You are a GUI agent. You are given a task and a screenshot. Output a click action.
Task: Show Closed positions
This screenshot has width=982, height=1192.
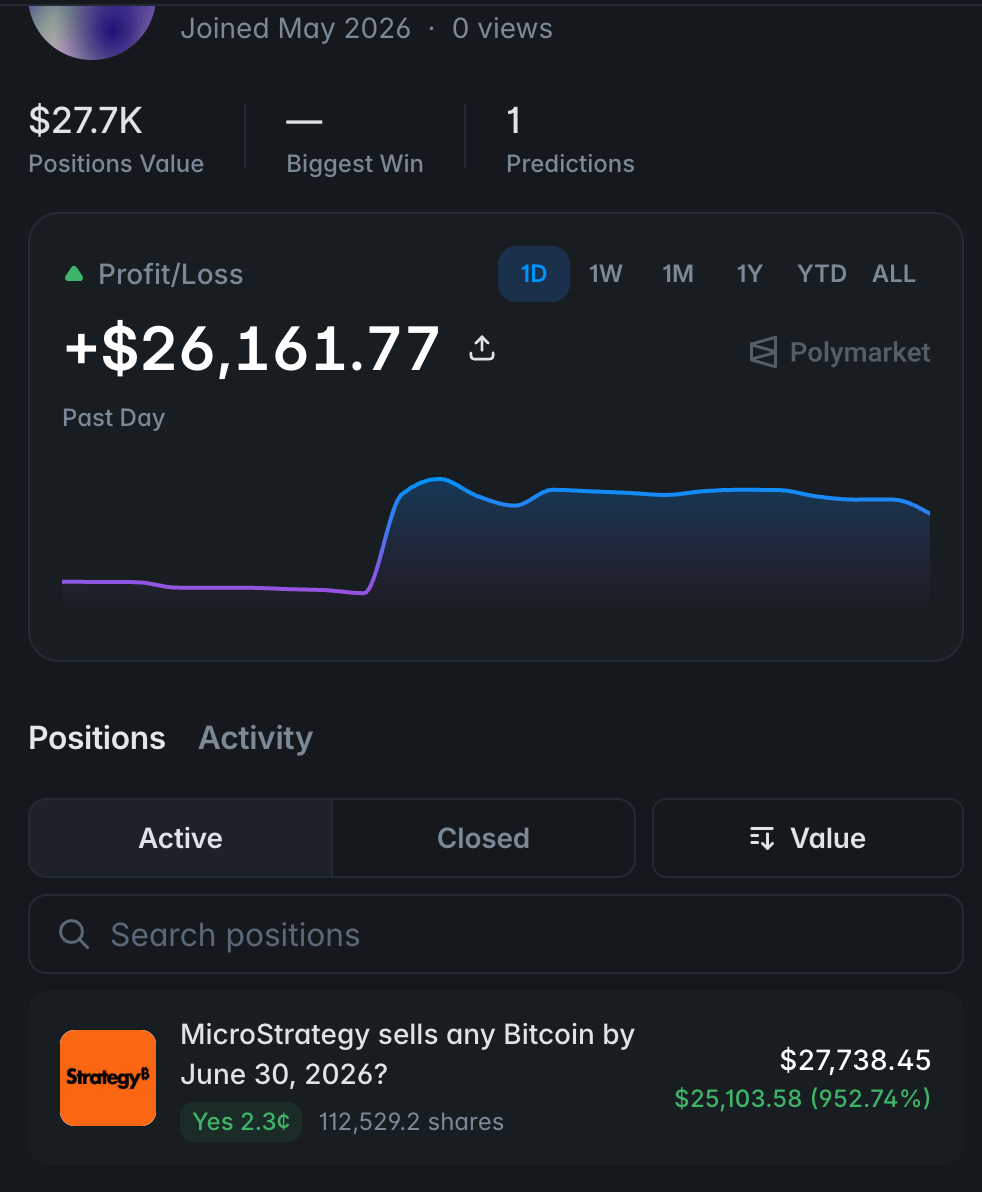(483, 838)
